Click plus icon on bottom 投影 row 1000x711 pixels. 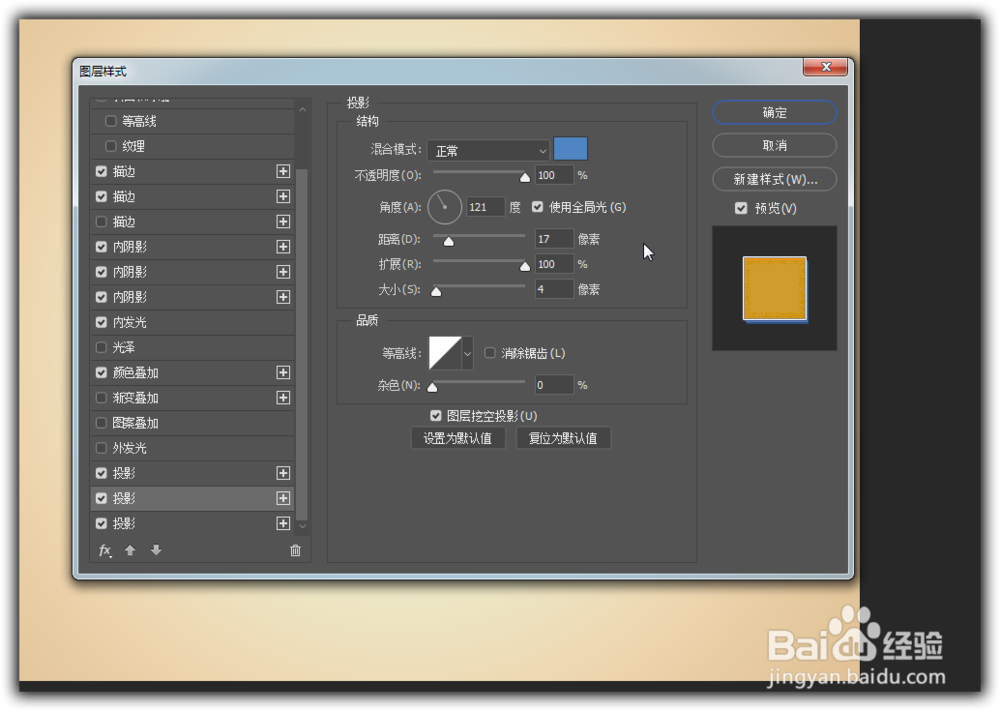283,524
